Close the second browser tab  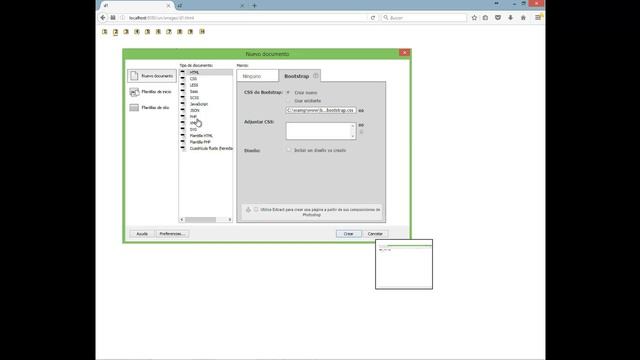pyautogui.click(x=242, y=6)
